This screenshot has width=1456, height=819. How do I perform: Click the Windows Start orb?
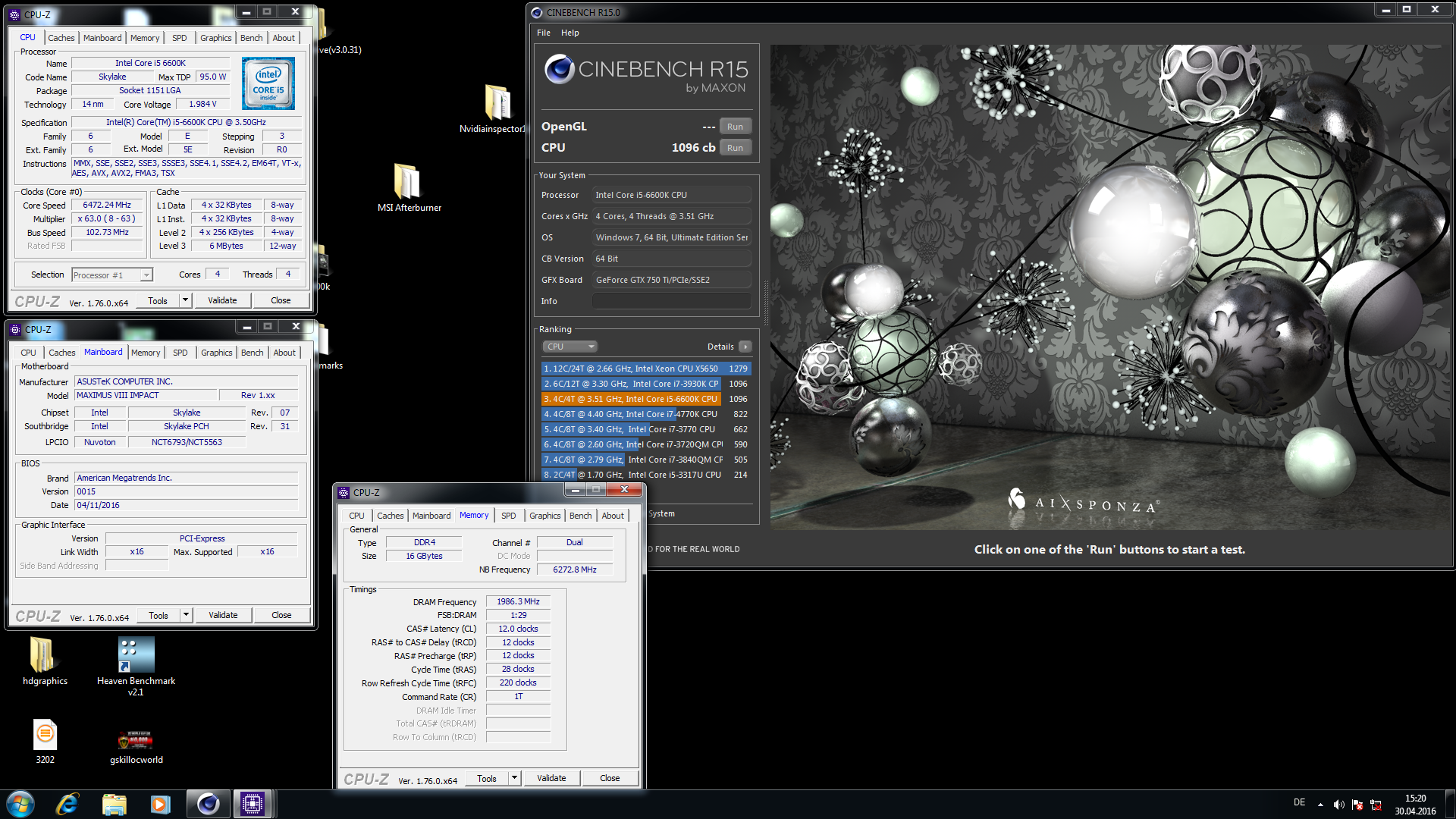(20, 804)
